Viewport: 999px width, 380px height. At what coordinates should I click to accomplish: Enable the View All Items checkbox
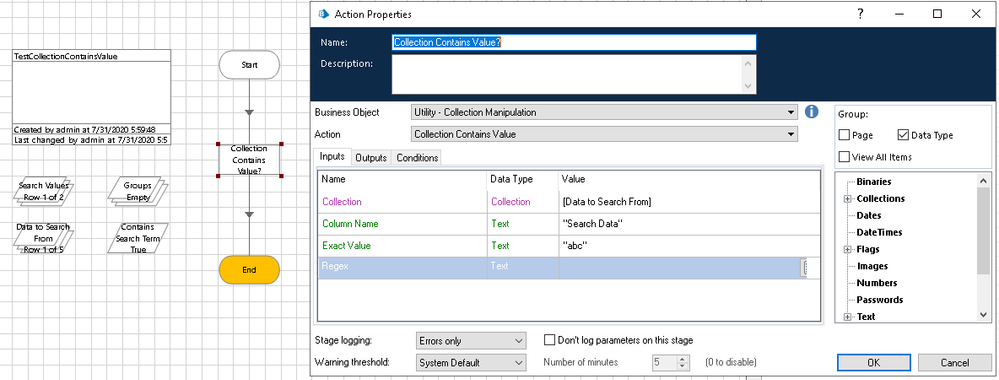tap(844, 157)
